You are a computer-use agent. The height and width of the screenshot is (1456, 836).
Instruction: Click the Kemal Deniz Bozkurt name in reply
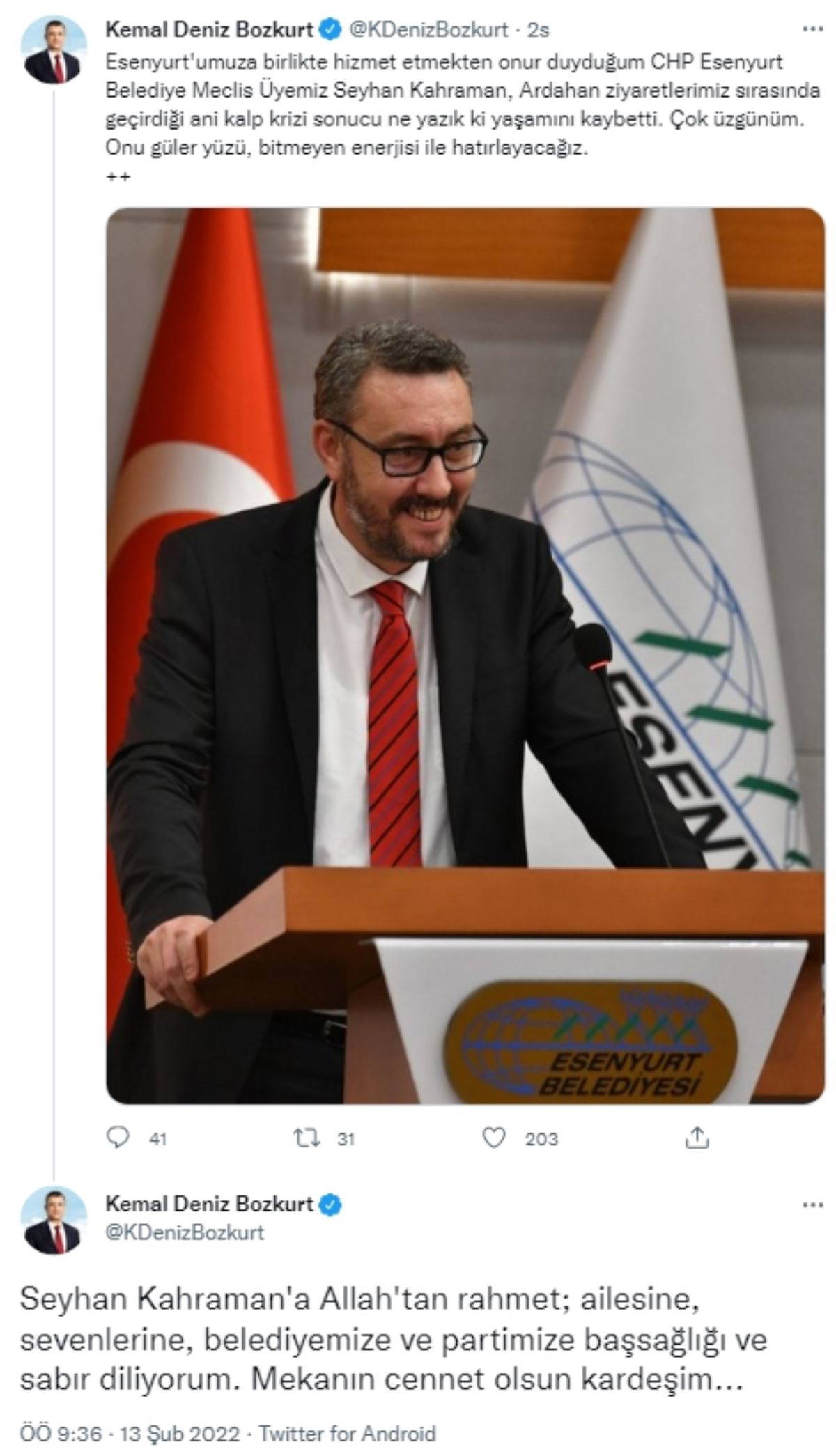click(x=210, y=1203)
